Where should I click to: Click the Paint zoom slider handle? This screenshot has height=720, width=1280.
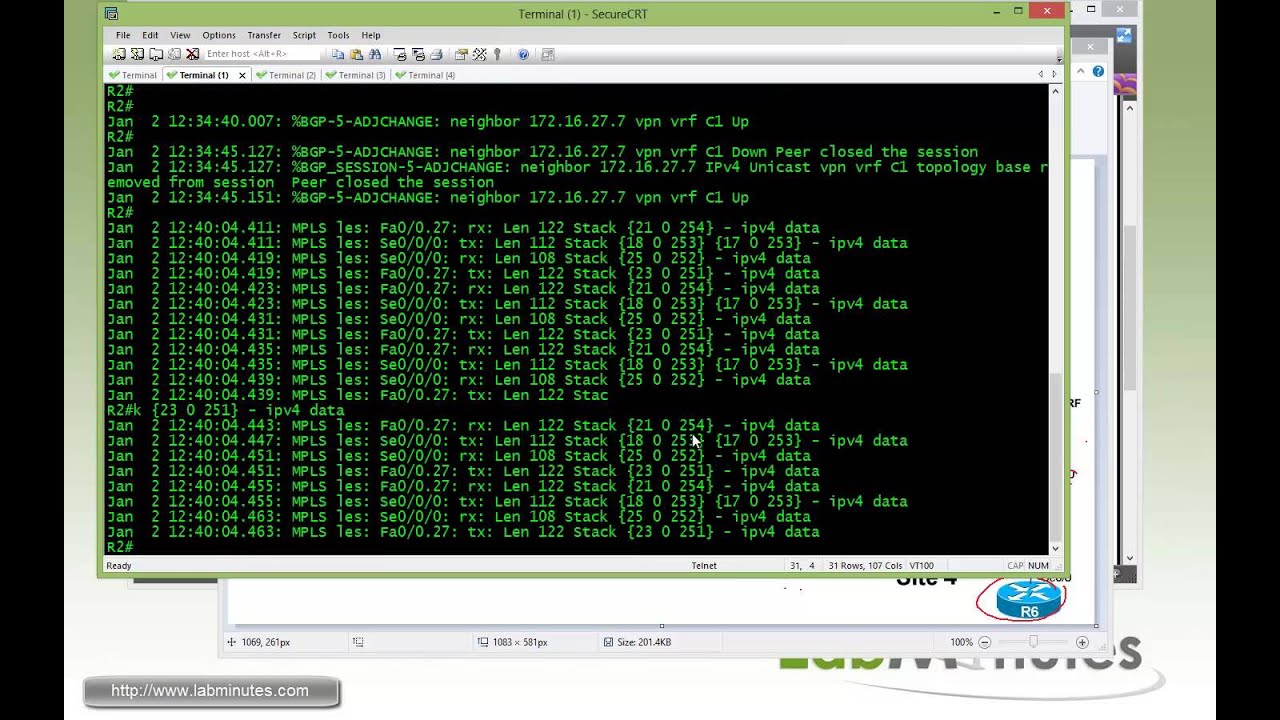point(1033,642)
